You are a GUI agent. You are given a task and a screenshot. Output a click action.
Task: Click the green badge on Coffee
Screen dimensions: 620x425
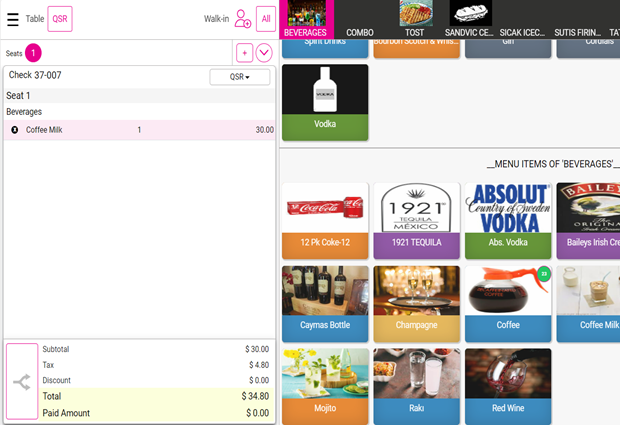(544, 273)
